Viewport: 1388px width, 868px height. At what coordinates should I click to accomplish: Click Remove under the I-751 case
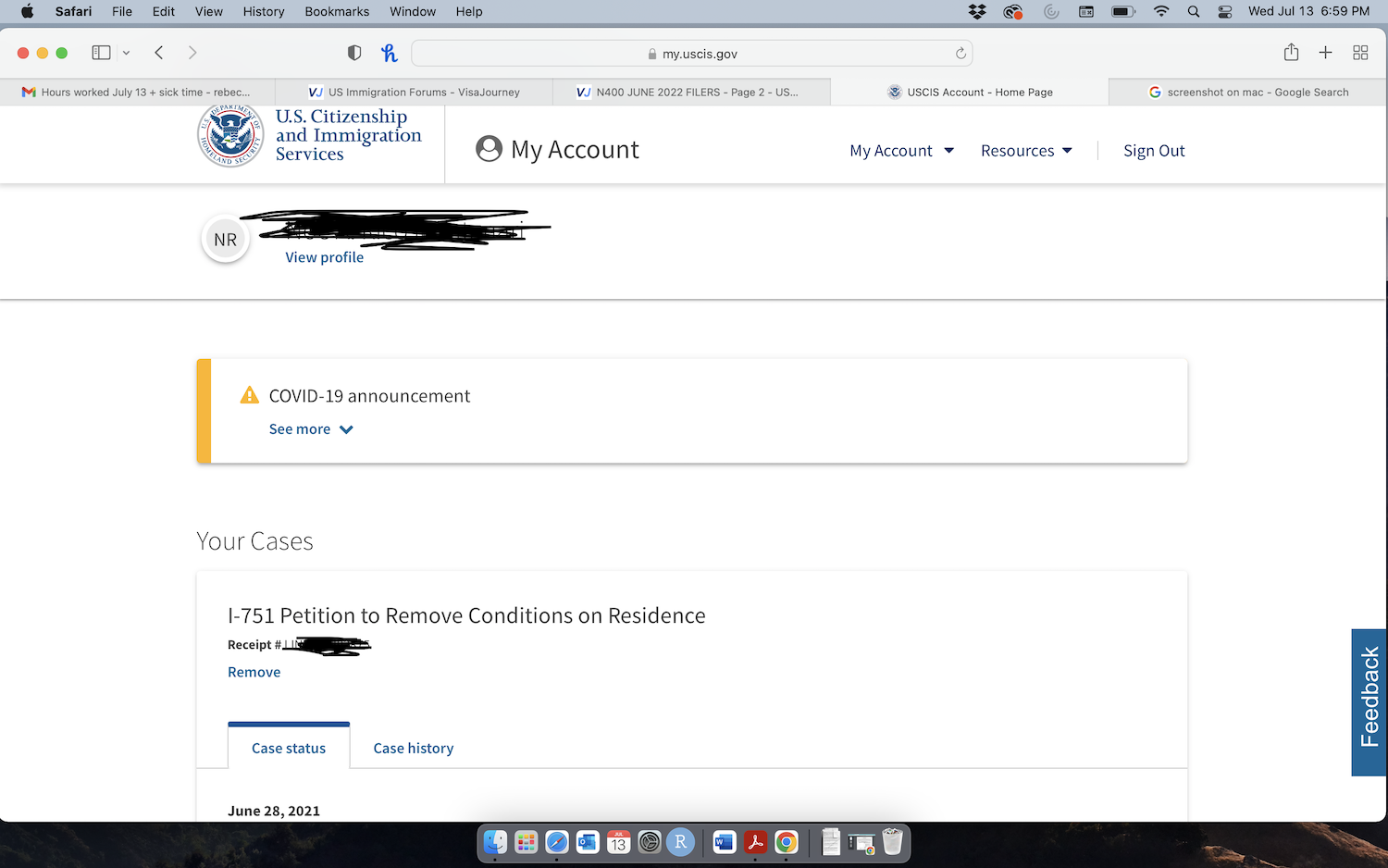pos(254,672)
